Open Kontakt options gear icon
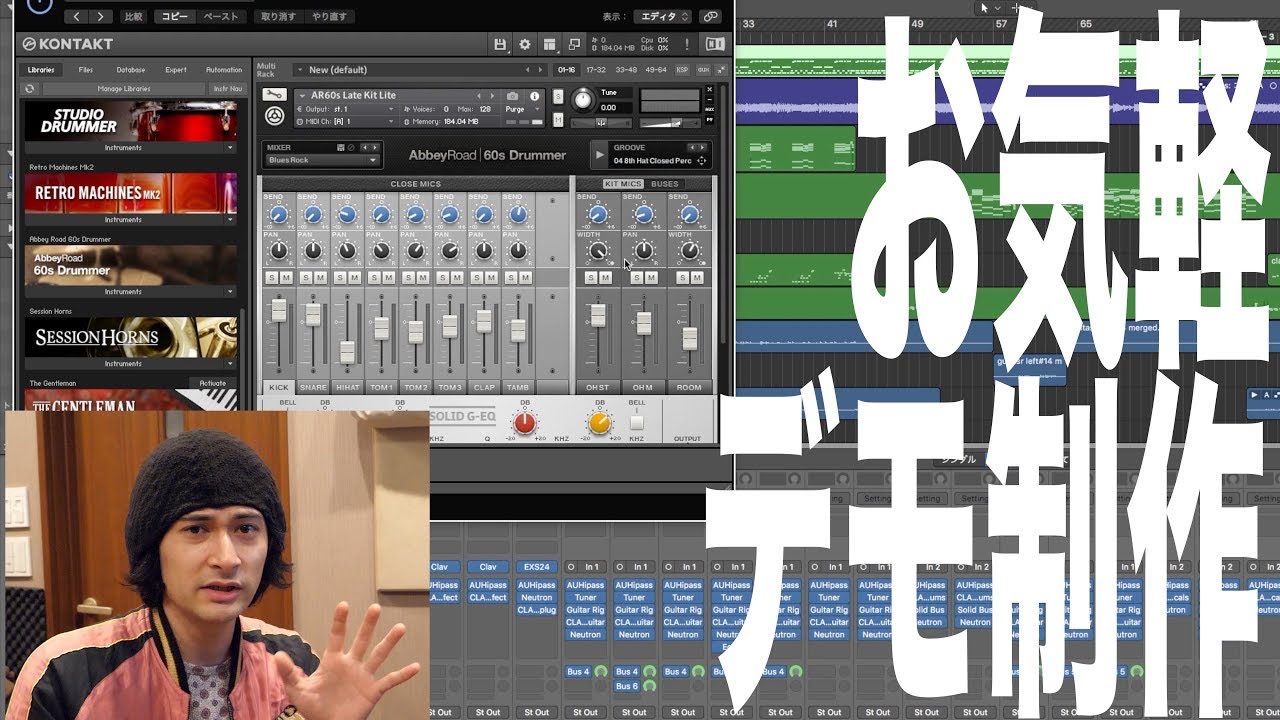This screenshot has height=720, width=1280. click(525, 44)
